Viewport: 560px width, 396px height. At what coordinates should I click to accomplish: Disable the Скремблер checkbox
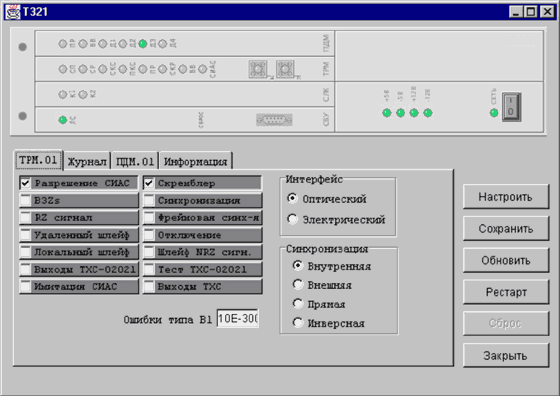pyautogui.click(x=149, y=183)
